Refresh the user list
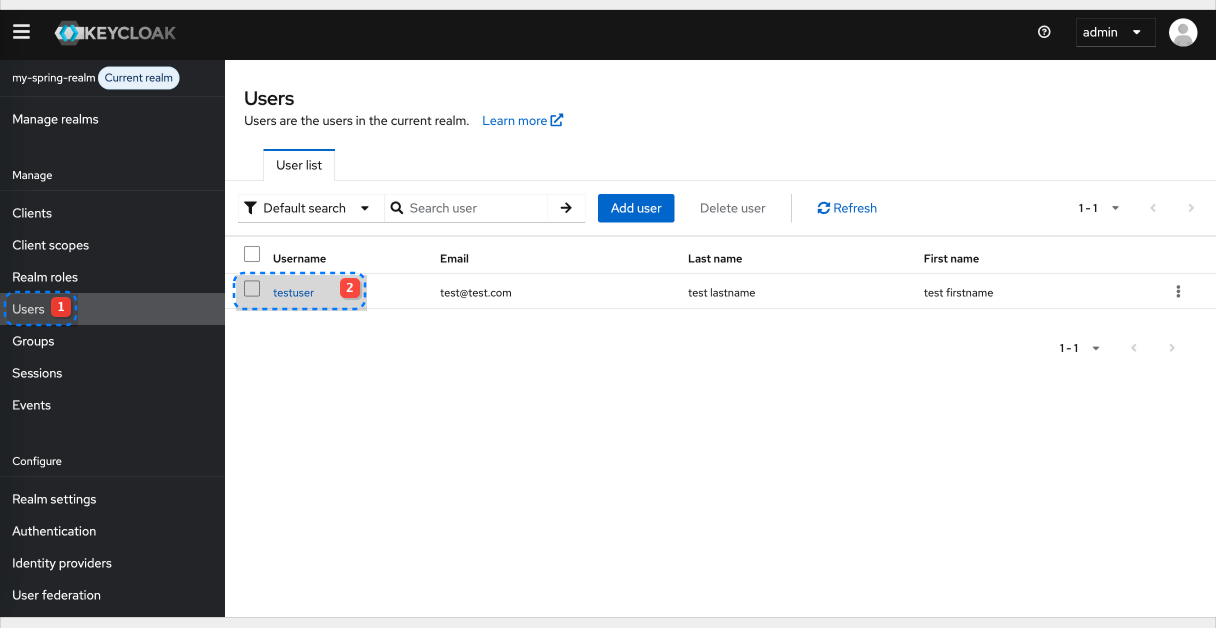The width and height of the screenshot is (1216, 628). click(846, 208)
